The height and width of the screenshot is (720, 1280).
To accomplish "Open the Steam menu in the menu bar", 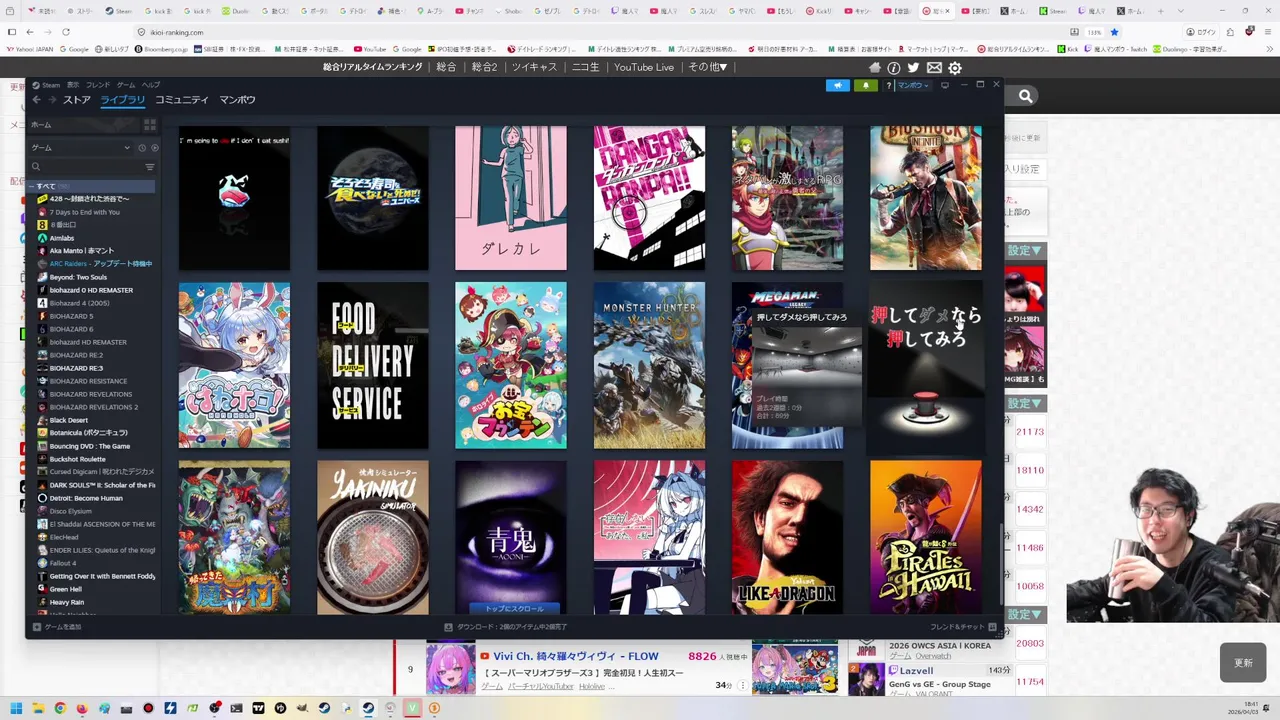I will pyautogui.click(x=50, y=85).
